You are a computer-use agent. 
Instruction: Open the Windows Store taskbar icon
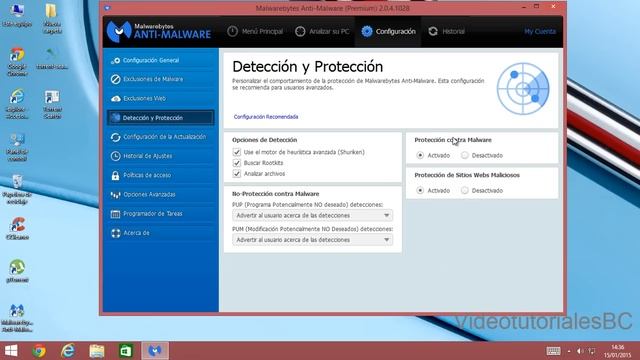point(126,351)
